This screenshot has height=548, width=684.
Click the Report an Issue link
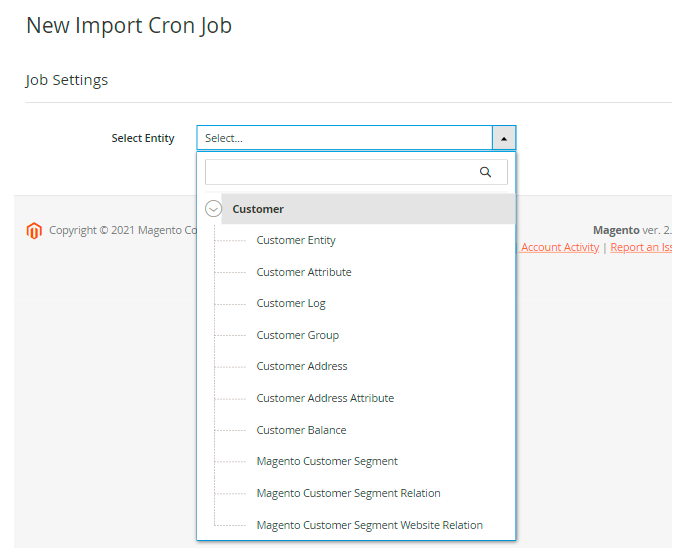pos(645,247)
